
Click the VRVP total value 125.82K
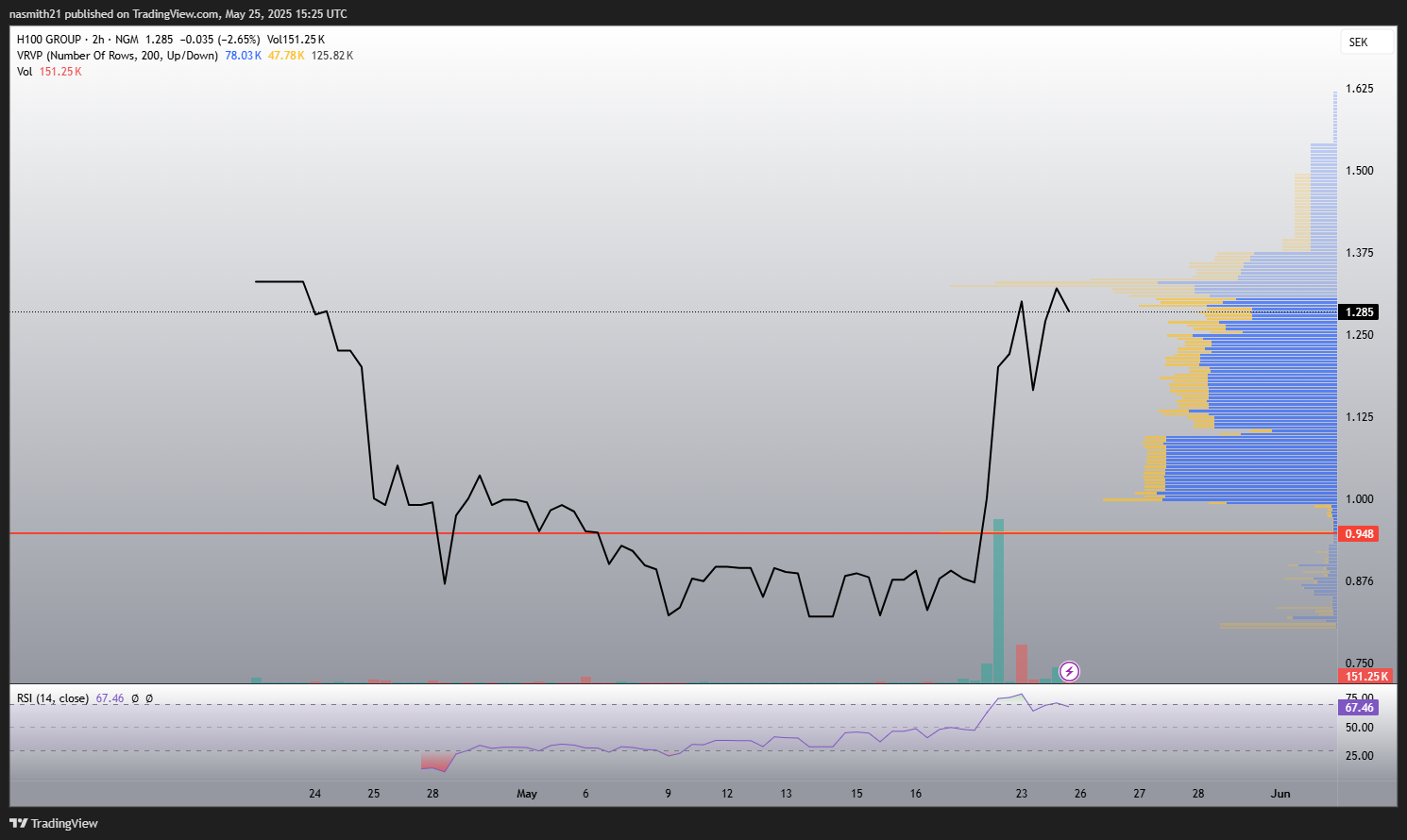332,56
